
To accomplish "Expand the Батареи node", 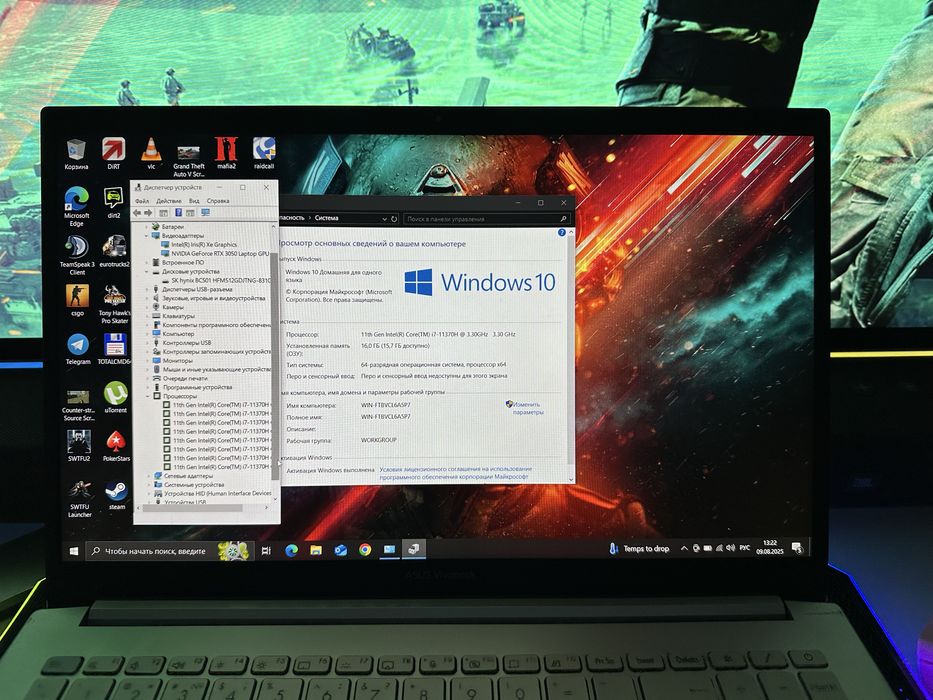I will point(148,227).
